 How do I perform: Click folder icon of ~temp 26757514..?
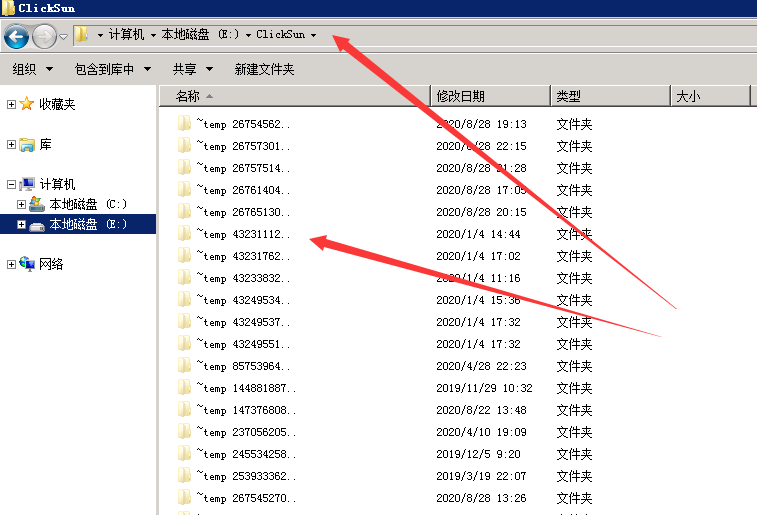click(x=184, y=167)
